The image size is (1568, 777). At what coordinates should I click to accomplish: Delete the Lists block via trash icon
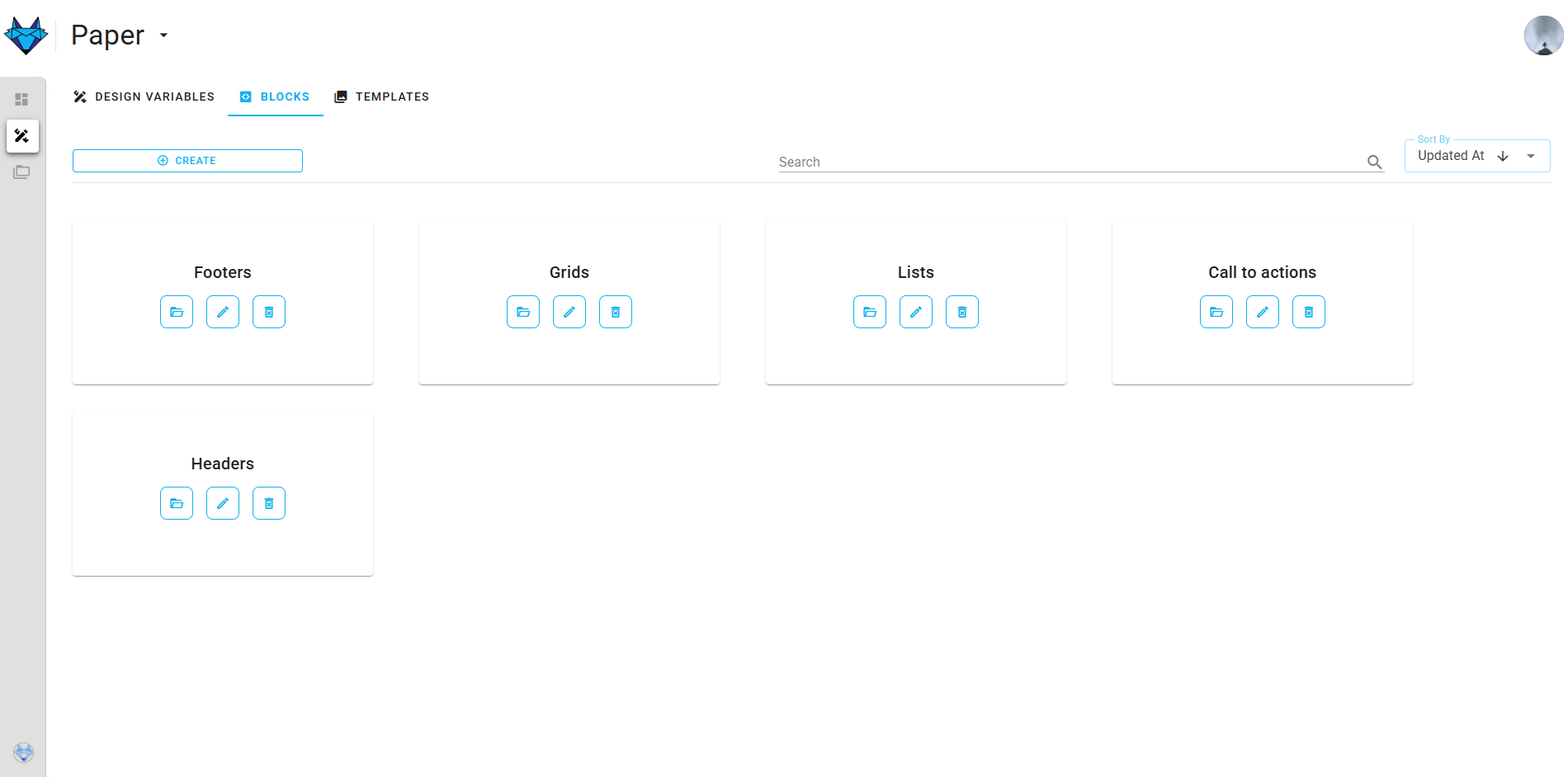(962, 312)
